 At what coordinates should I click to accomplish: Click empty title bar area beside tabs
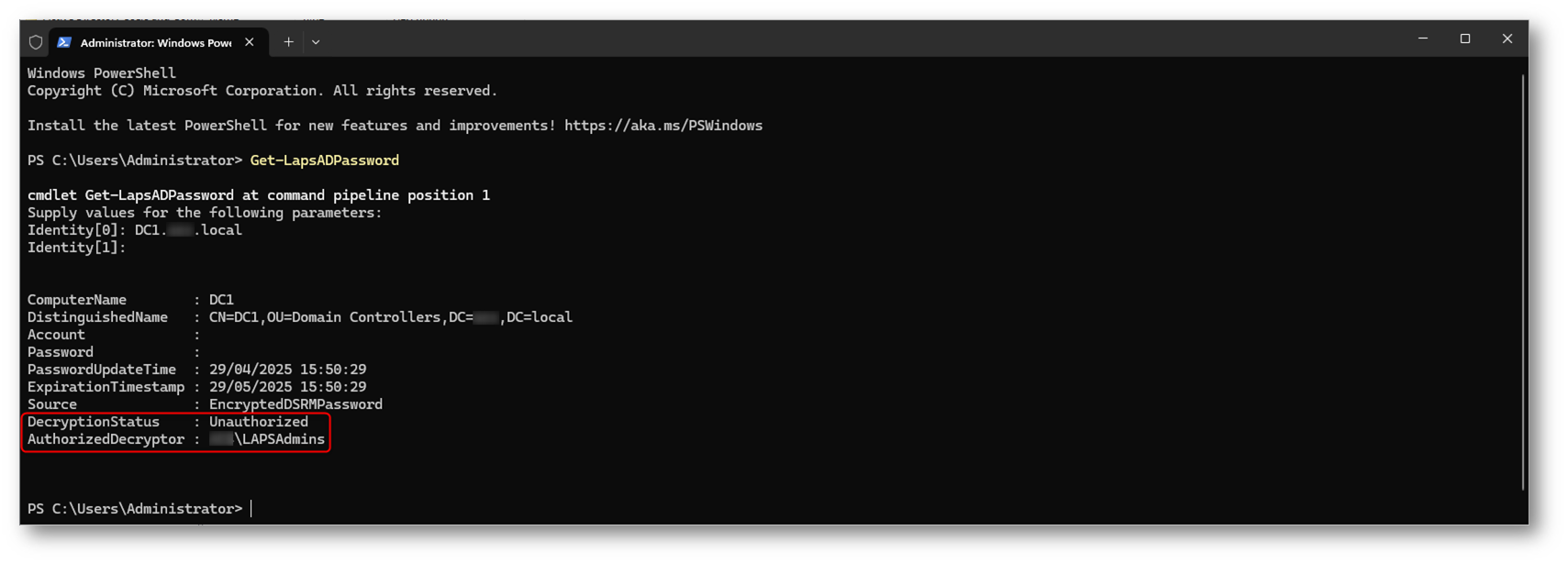862,40
